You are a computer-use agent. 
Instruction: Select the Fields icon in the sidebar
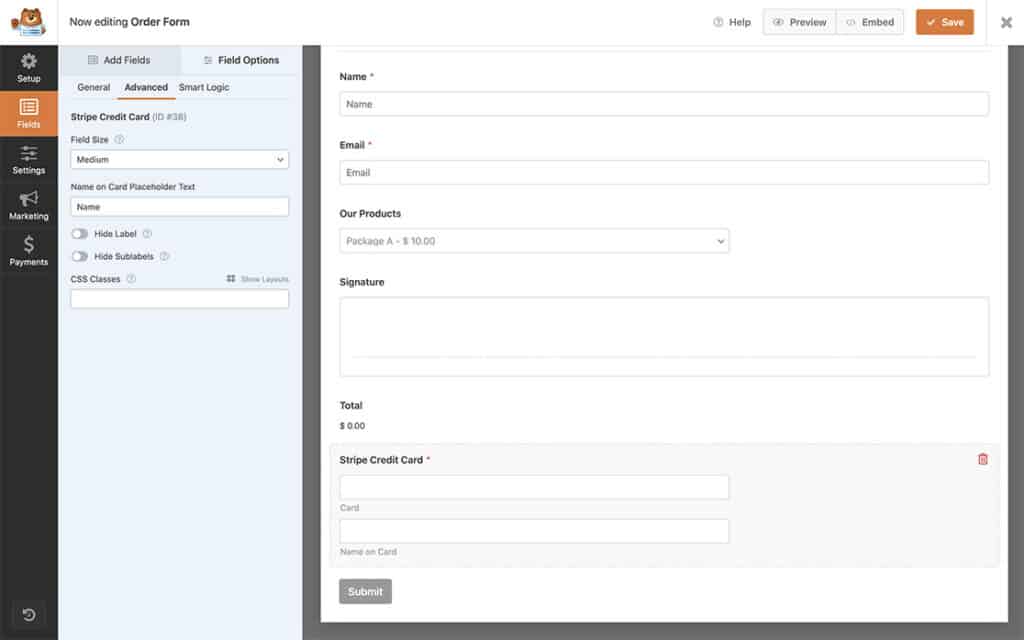[29, 114]
